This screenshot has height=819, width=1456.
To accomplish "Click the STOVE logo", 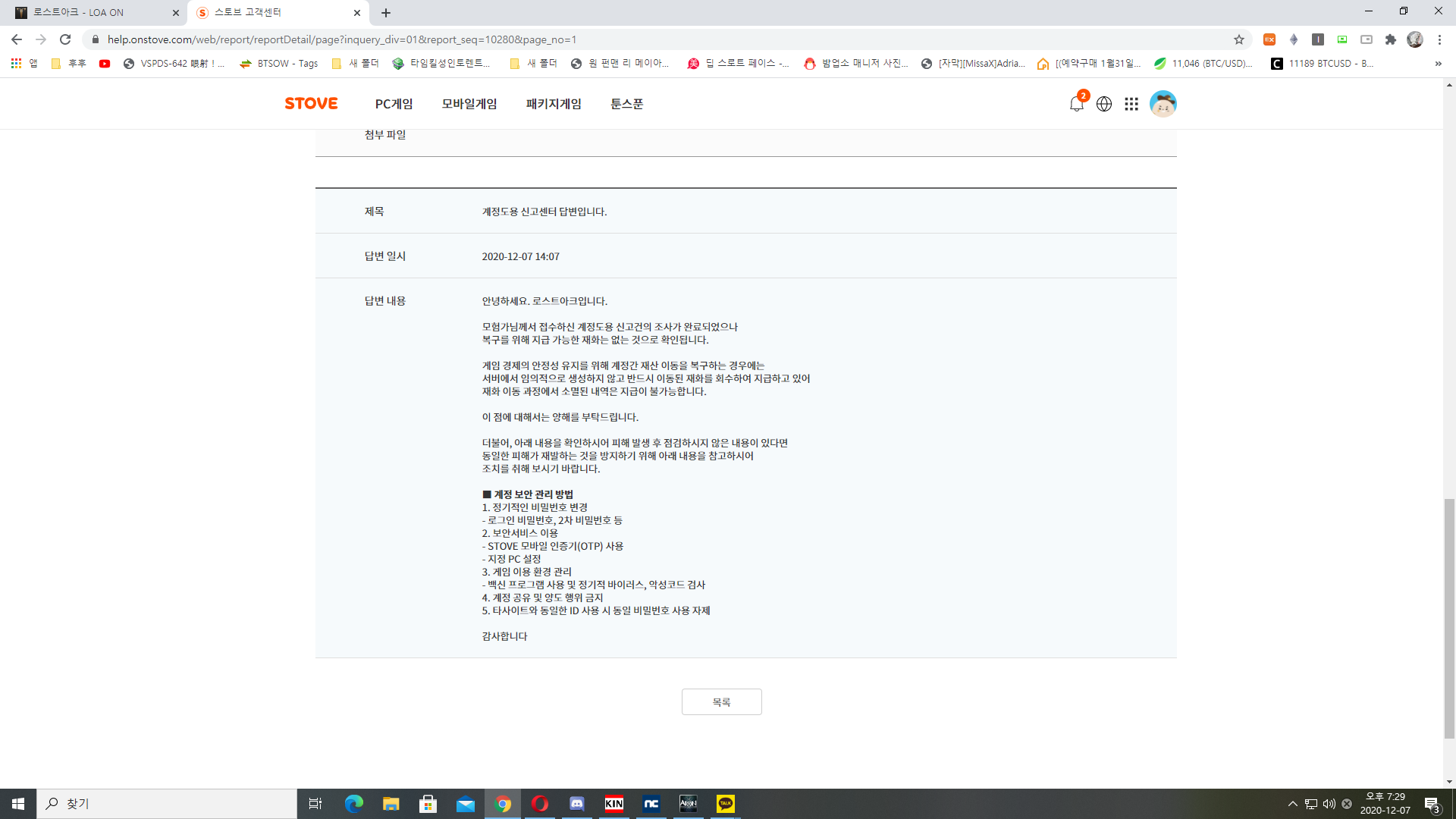I will (311, 104).
